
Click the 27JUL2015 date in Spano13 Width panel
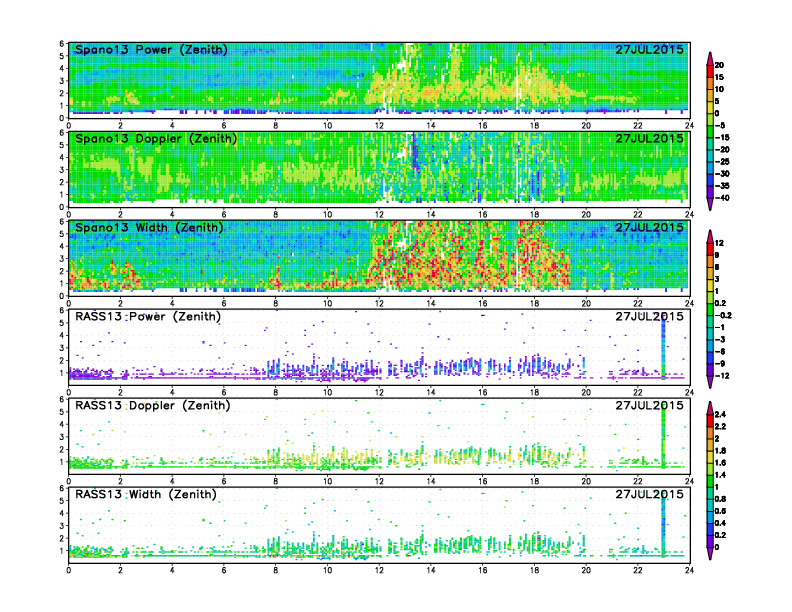click(x=649, y=227)
